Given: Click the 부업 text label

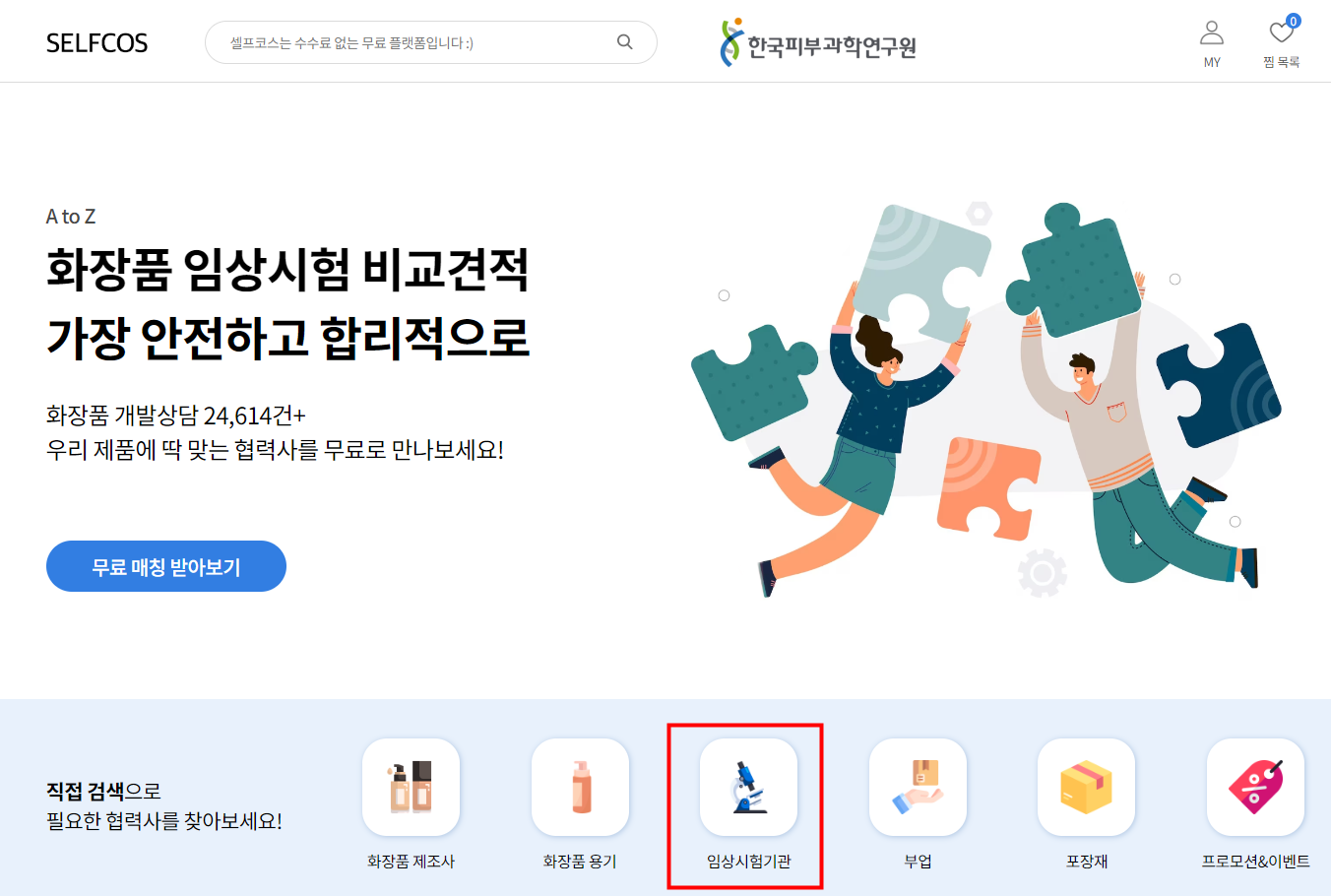Looking at the screenshot, I should tap(918, 862).
